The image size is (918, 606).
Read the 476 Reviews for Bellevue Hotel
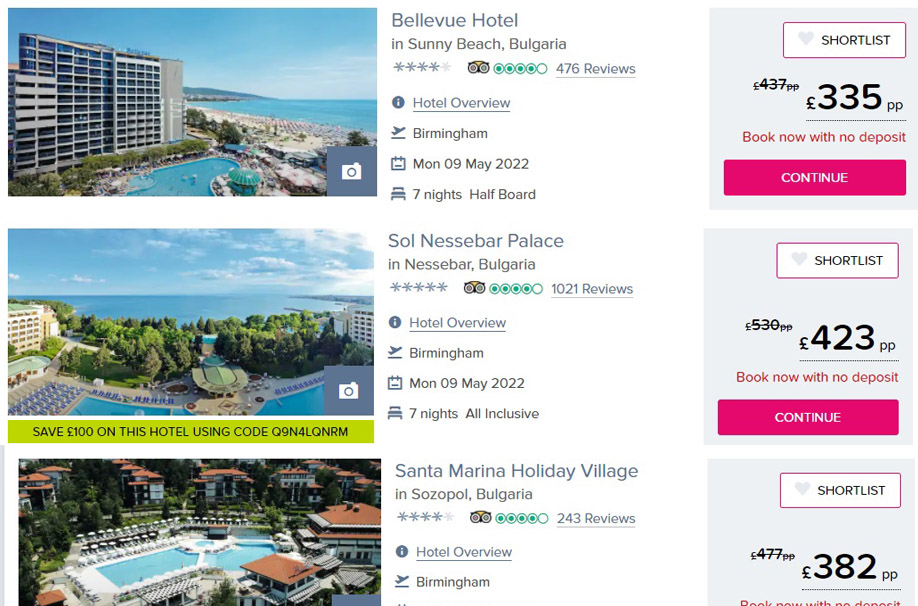595,69
